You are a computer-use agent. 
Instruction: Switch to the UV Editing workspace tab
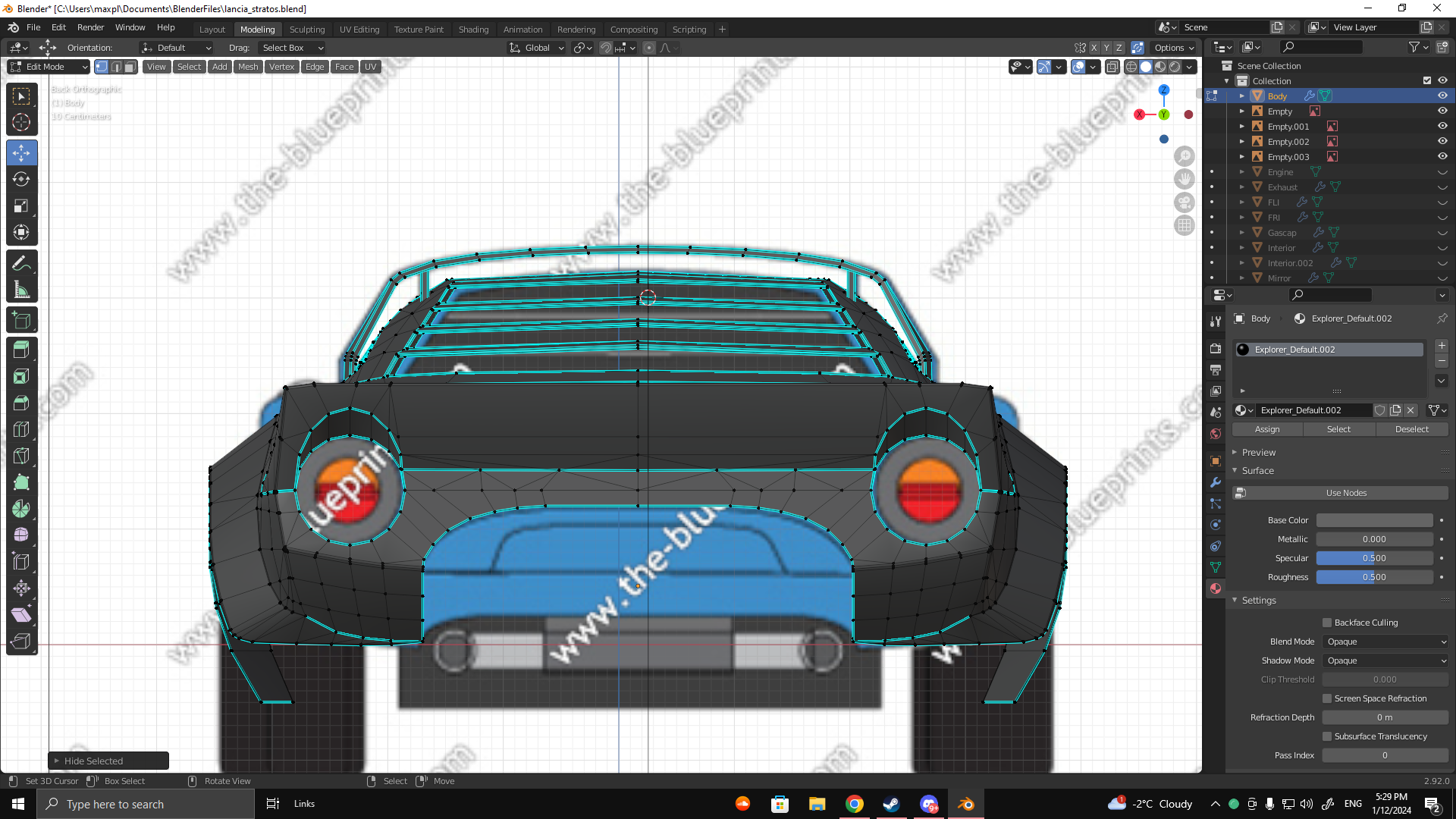click(x=359, y=29)
